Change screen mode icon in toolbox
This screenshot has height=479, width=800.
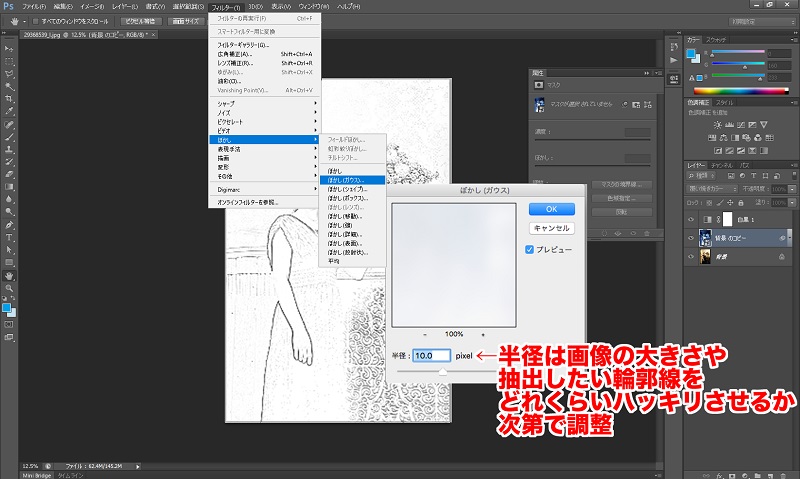9,337
